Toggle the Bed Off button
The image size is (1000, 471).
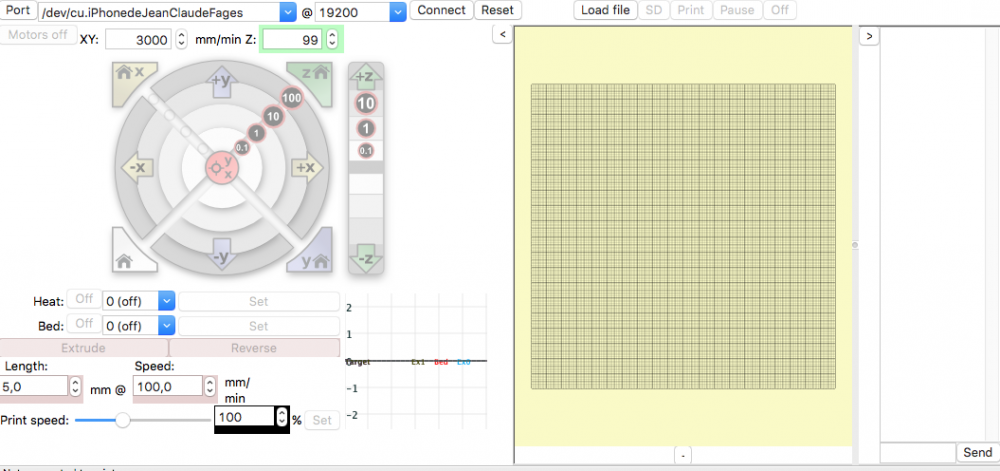click(84, 323)
